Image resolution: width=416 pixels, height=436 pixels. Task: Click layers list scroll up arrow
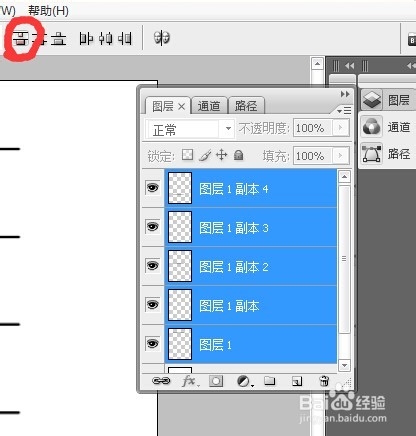click(344, 176)
